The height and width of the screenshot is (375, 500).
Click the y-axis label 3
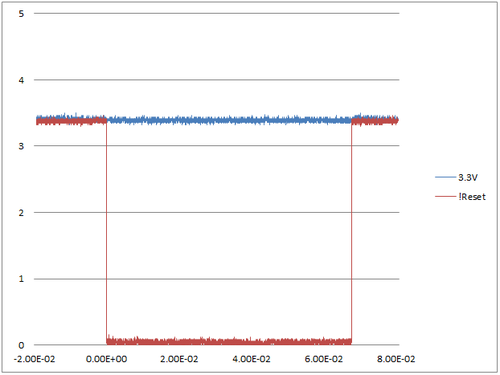coord(21,146)
